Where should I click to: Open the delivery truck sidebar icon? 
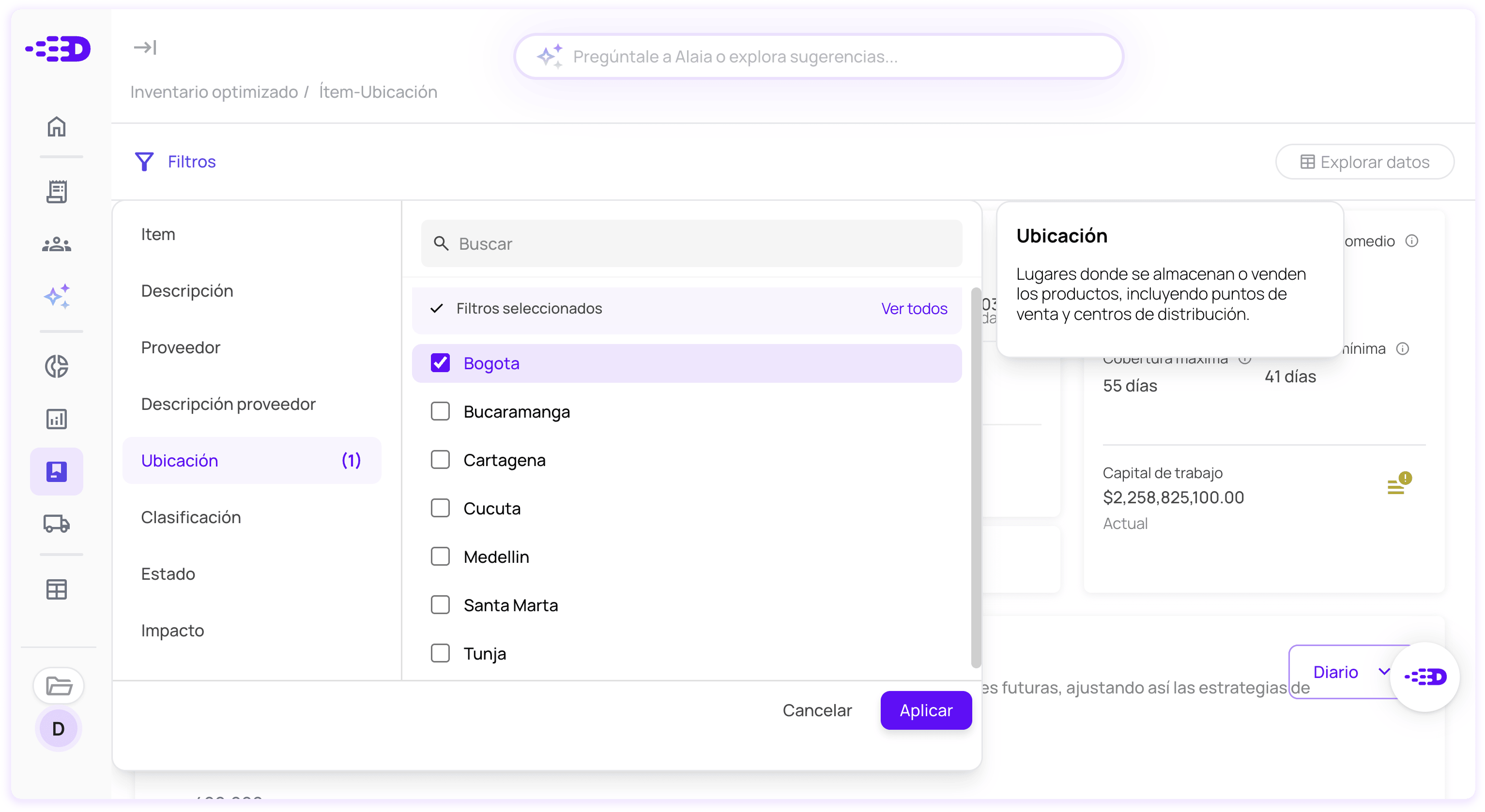57,524
